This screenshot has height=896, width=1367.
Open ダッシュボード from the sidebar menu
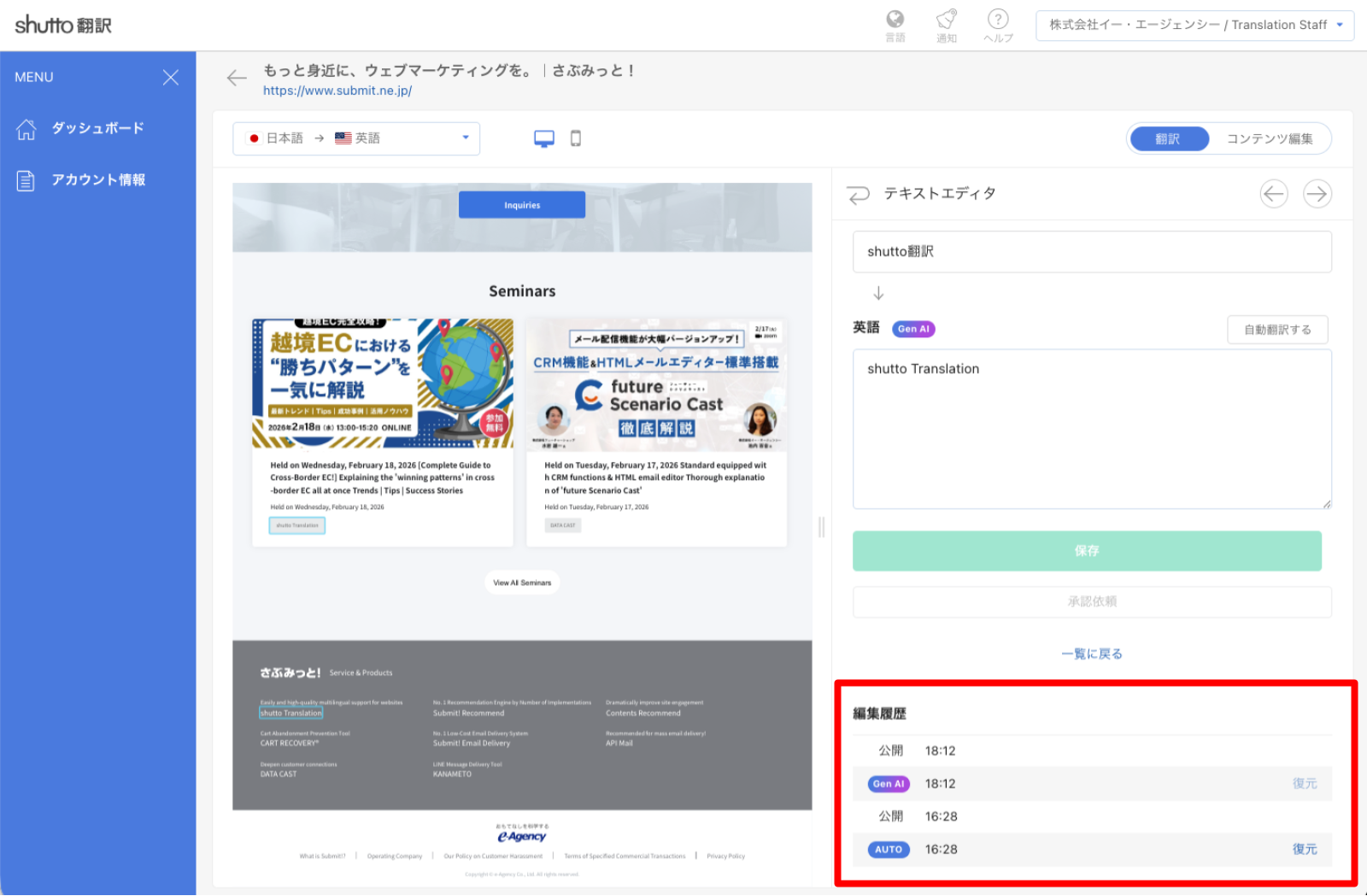coord(97,127)
